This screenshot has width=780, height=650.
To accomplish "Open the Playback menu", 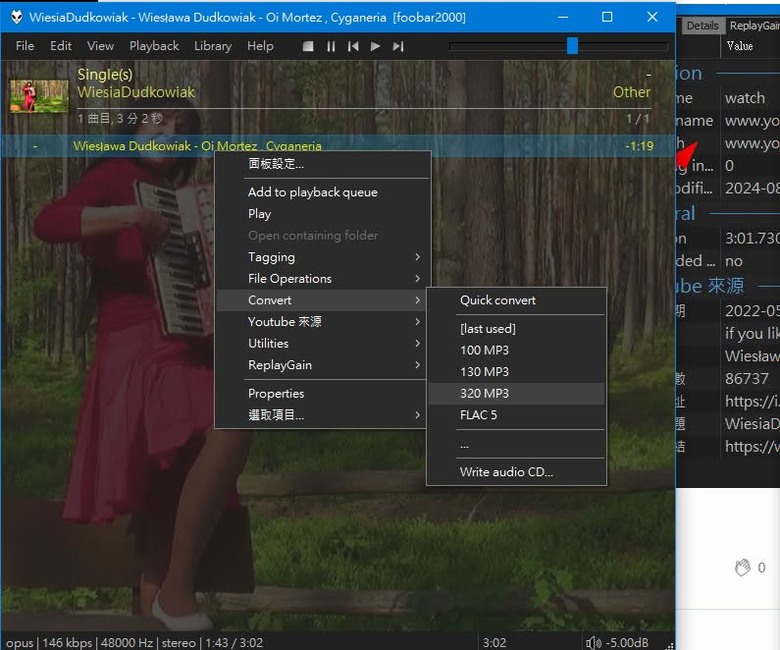I will [x=154, y=46].
